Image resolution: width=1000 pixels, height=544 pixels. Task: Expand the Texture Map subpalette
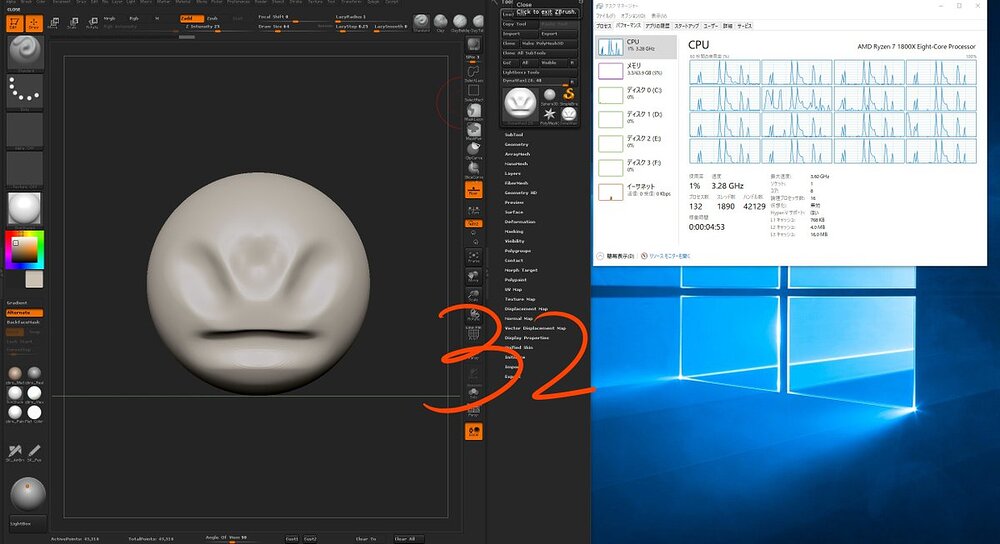pos(520,299)
